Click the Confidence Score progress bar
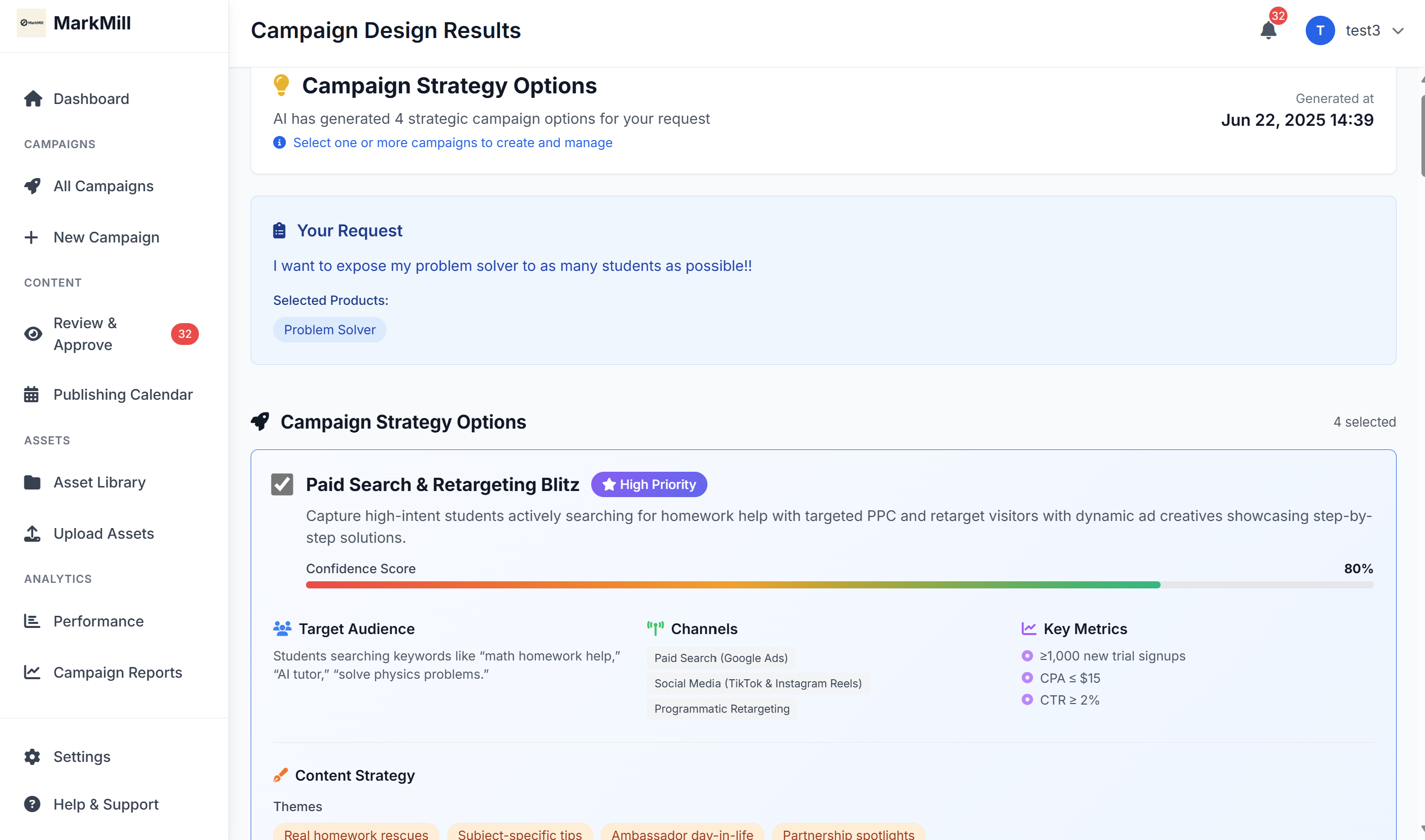This screenshot has width=1425, height=840. click(839, 585)
